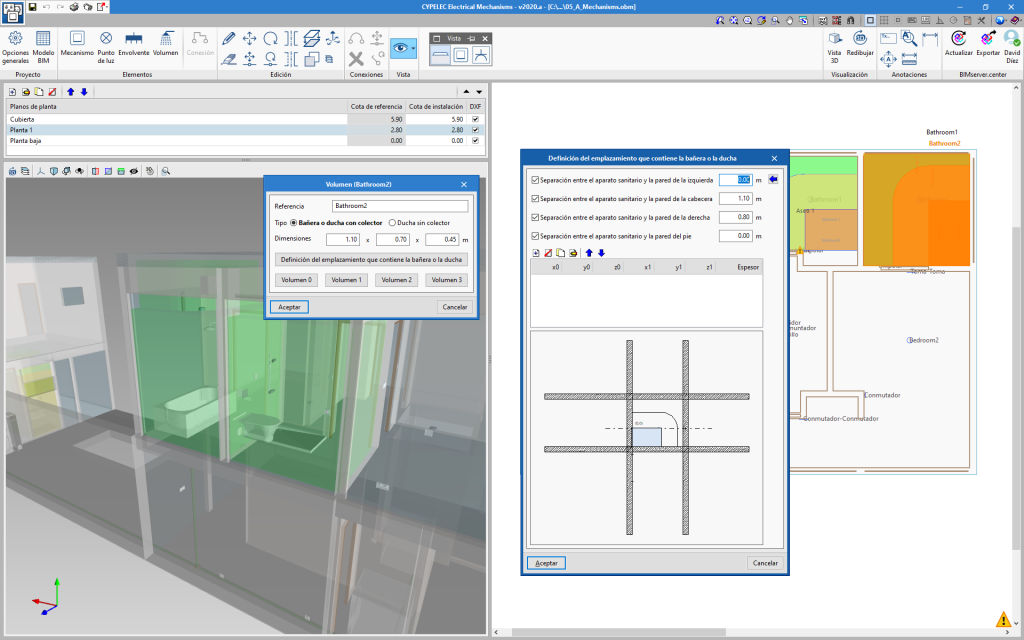Click Exportar to BIMserver.center
This screenshot has width=1024, height=640.
pos(987,43)
